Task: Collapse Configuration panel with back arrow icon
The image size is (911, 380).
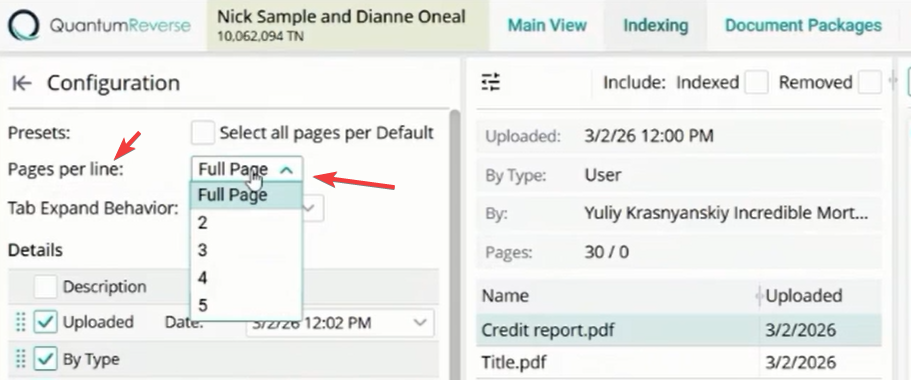Action: 21,84
